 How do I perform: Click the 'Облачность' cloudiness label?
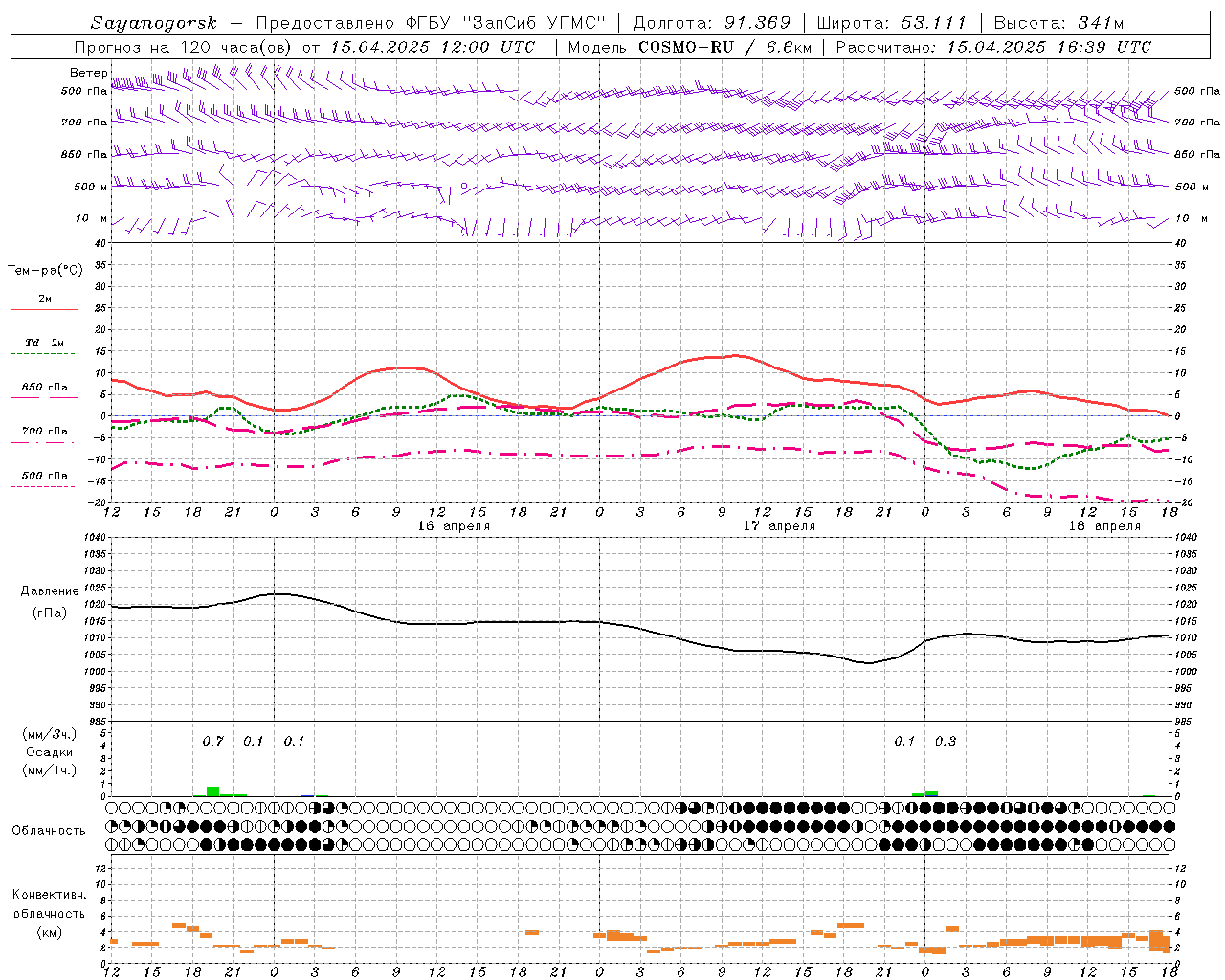tap(49, 831)
